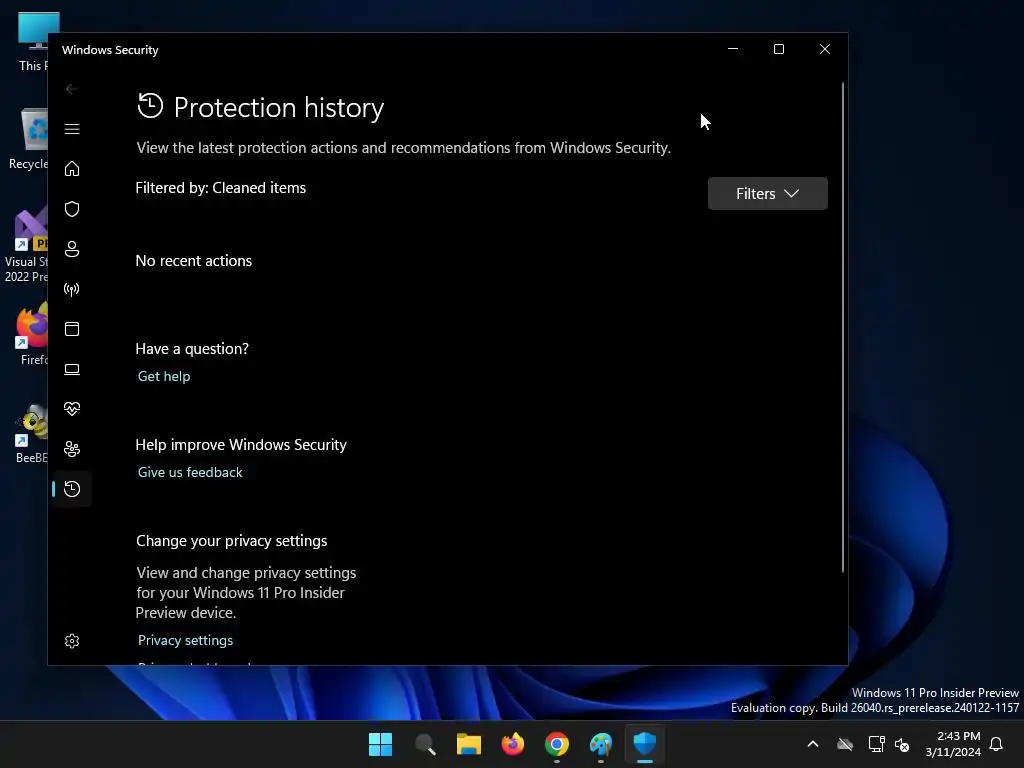Click the Protection history page title
The image size is (1024, 768).
coord(278,107)
